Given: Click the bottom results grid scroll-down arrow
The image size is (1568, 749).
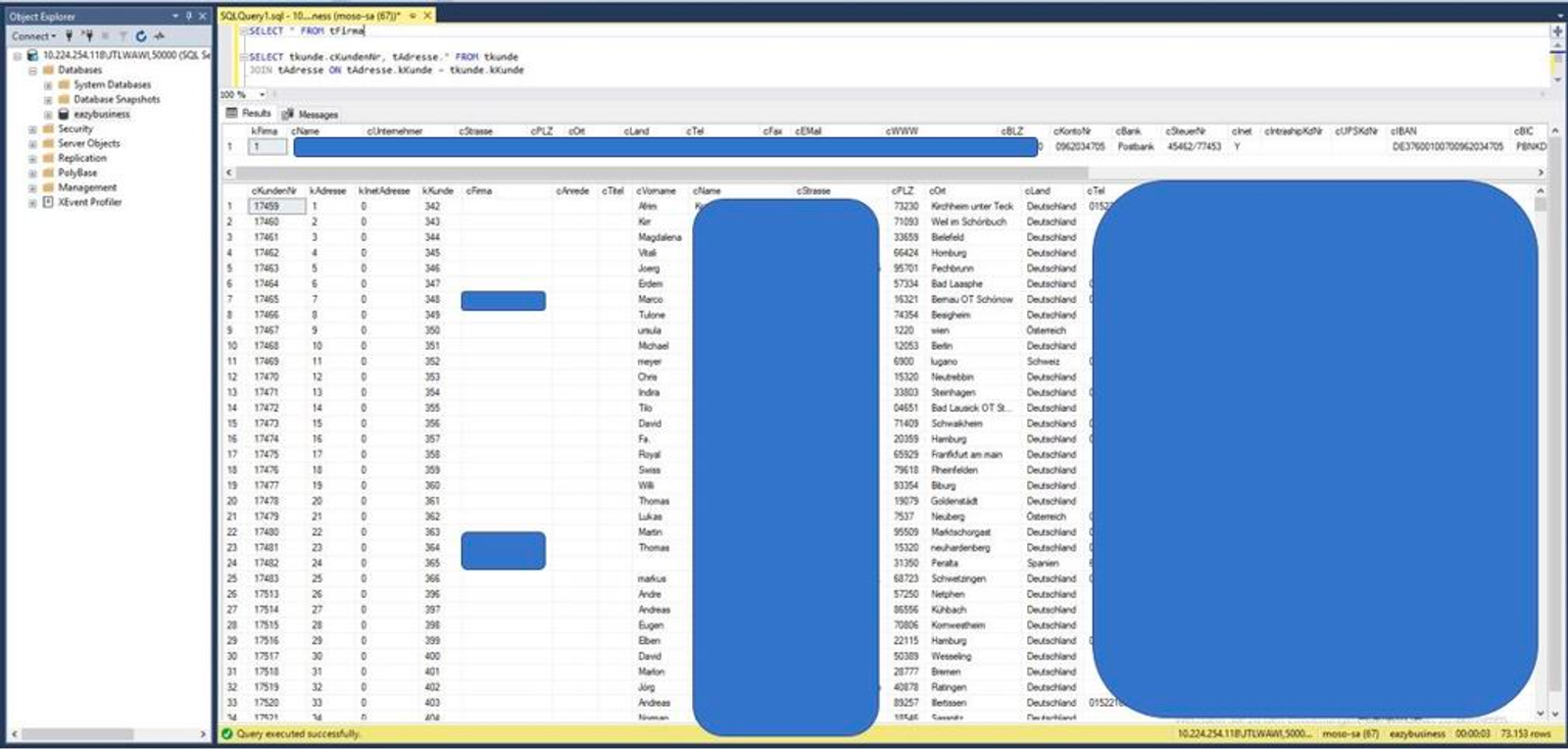Looking at the screenshot, I should pos(1541,714).
